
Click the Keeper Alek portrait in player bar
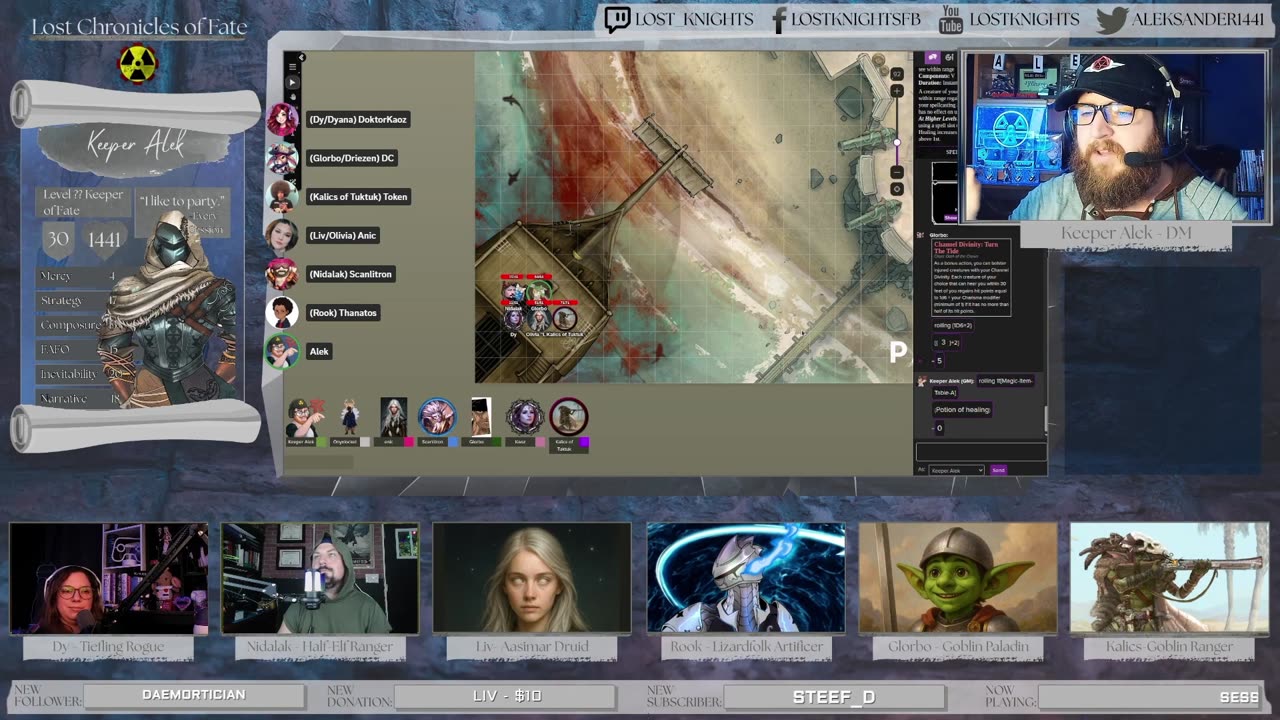point(307,417)
